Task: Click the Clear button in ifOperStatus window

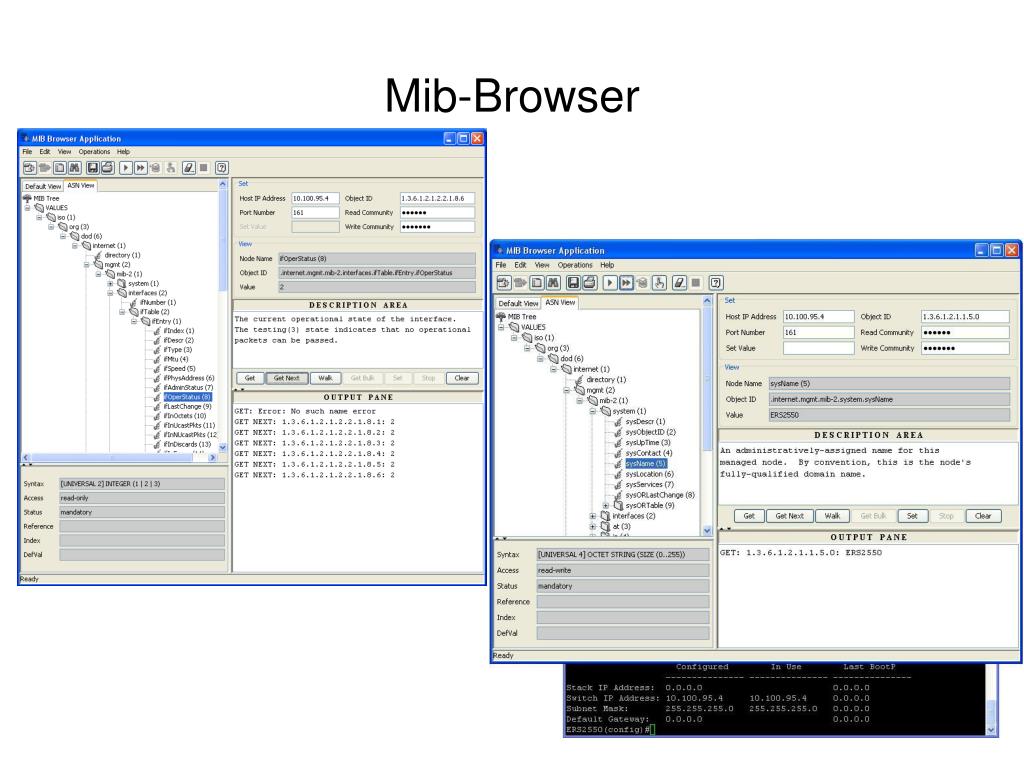Action: pyautogui.click(x=462, y=378)
